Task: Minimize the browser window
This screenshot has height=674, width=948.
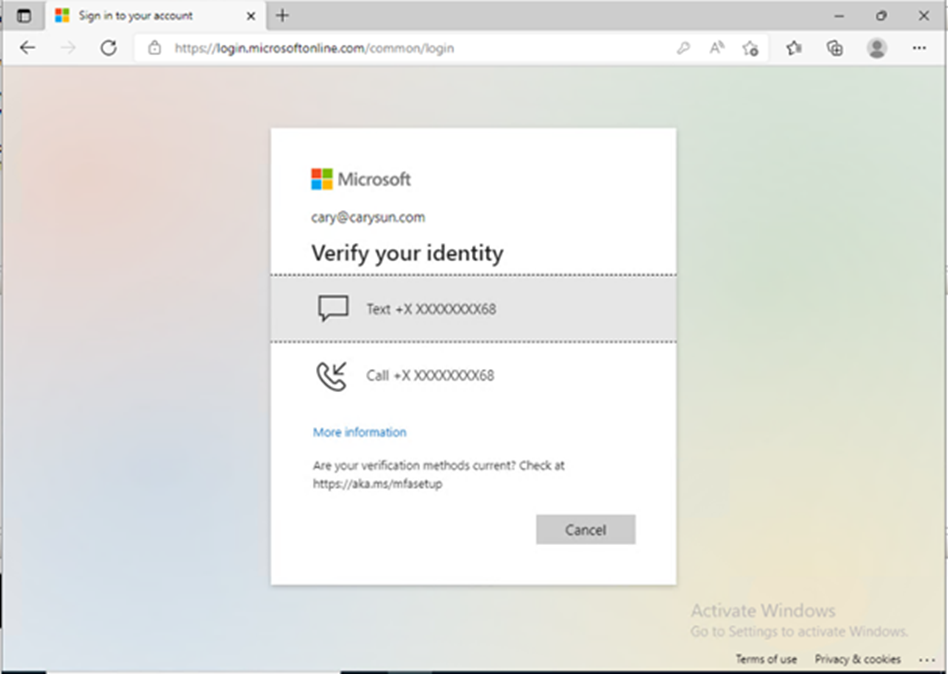Action: tap(839, 16)
